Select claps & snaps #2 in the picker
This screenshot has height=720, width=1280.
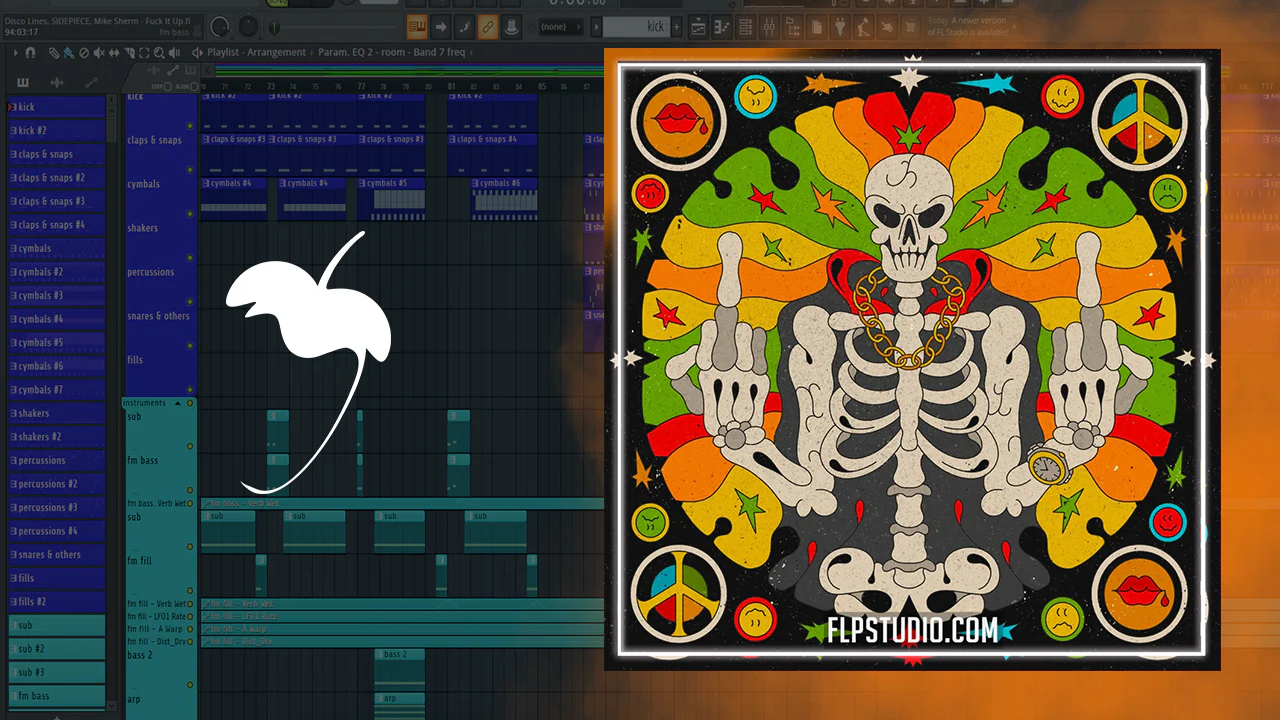(x=57, y=178)
